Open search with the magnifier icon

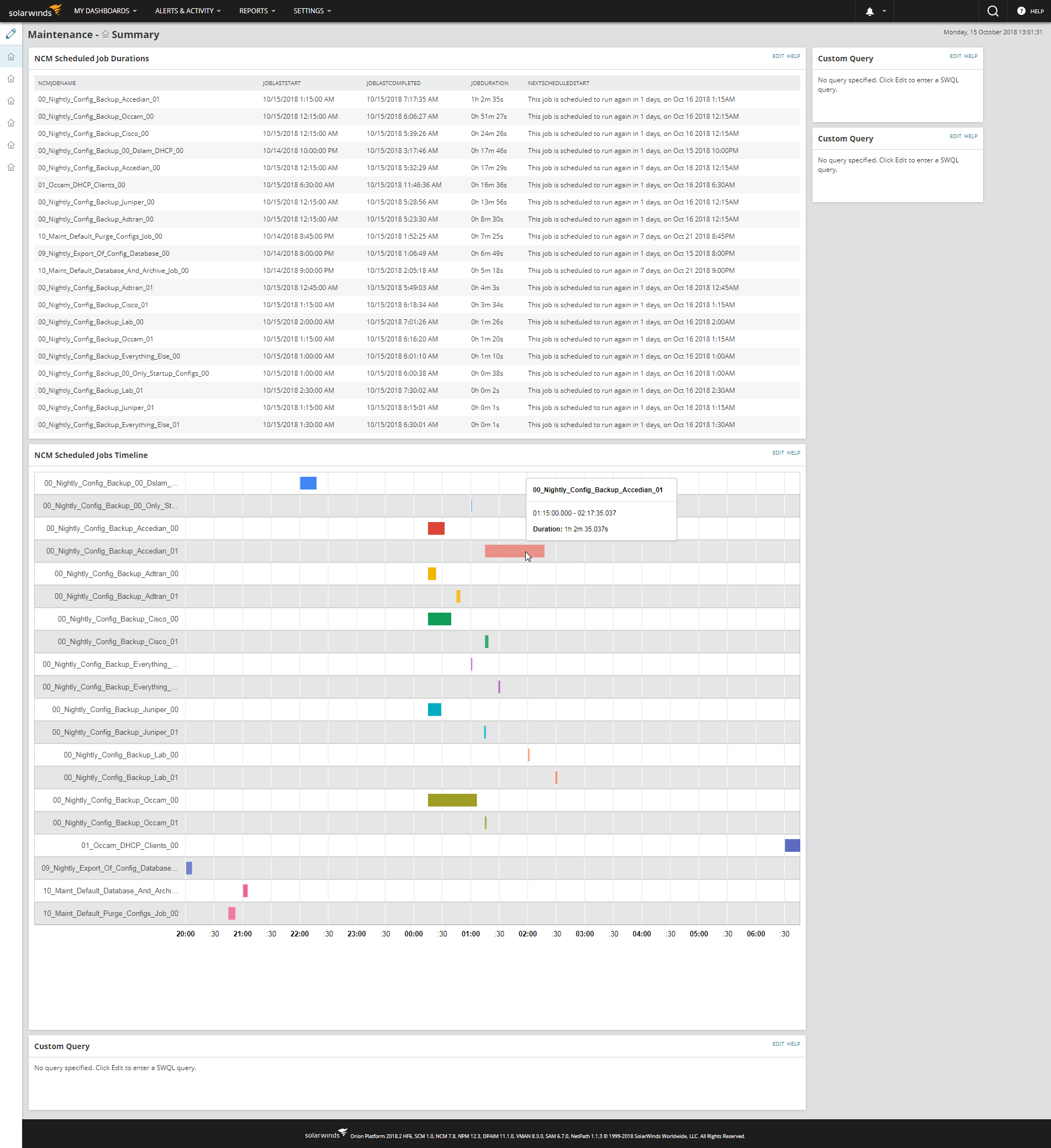[x=992, y=12]
